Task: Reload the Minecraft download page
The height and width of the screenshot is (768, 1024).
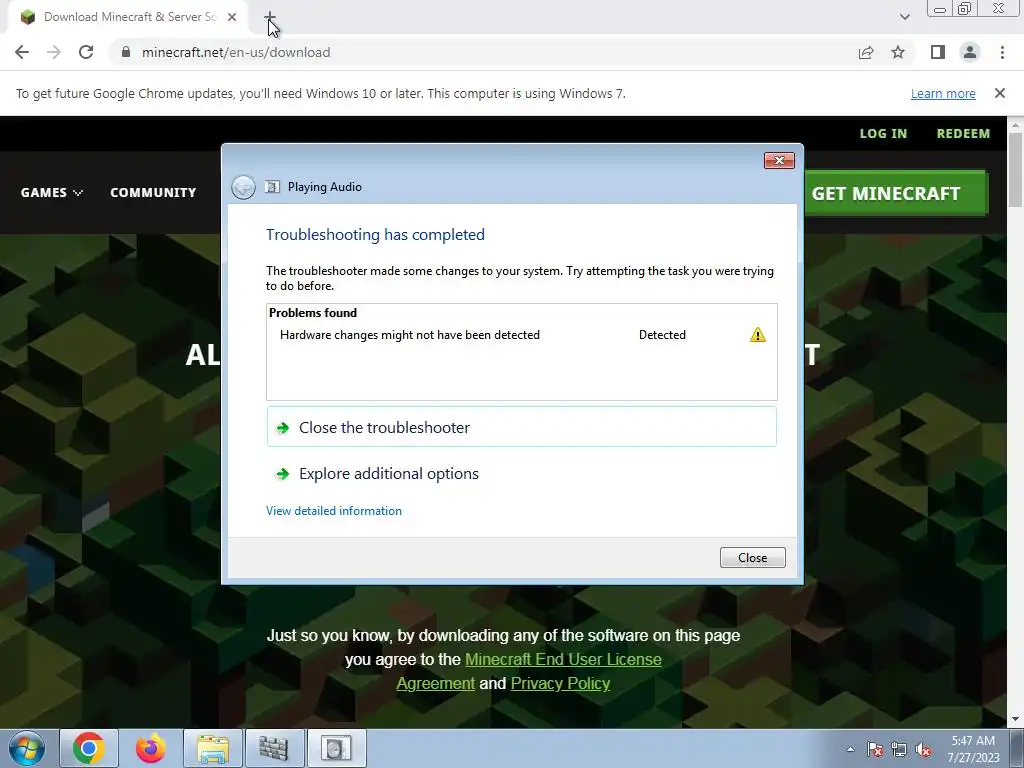Action: 86,52
